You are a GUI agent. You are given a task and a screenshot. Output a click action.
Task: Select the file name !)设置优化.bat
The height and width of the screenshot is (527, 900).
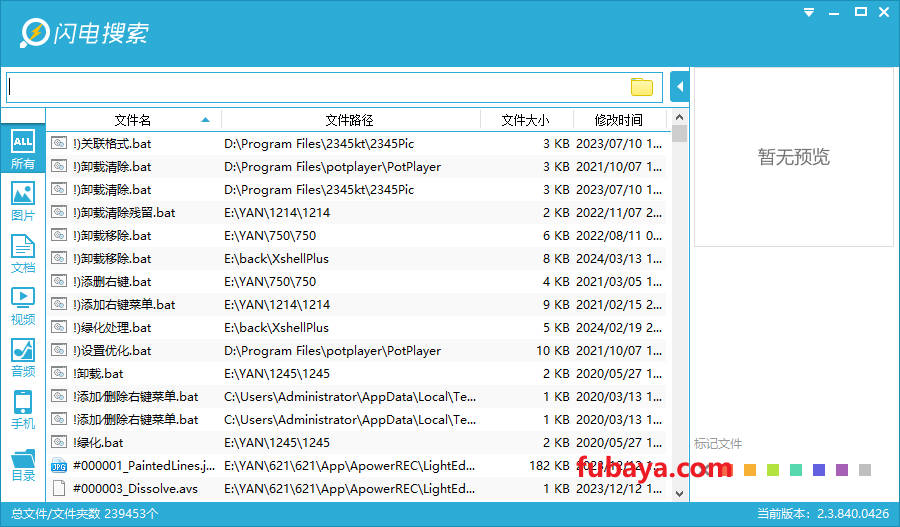pyautogui.click(x=112, y=350)
